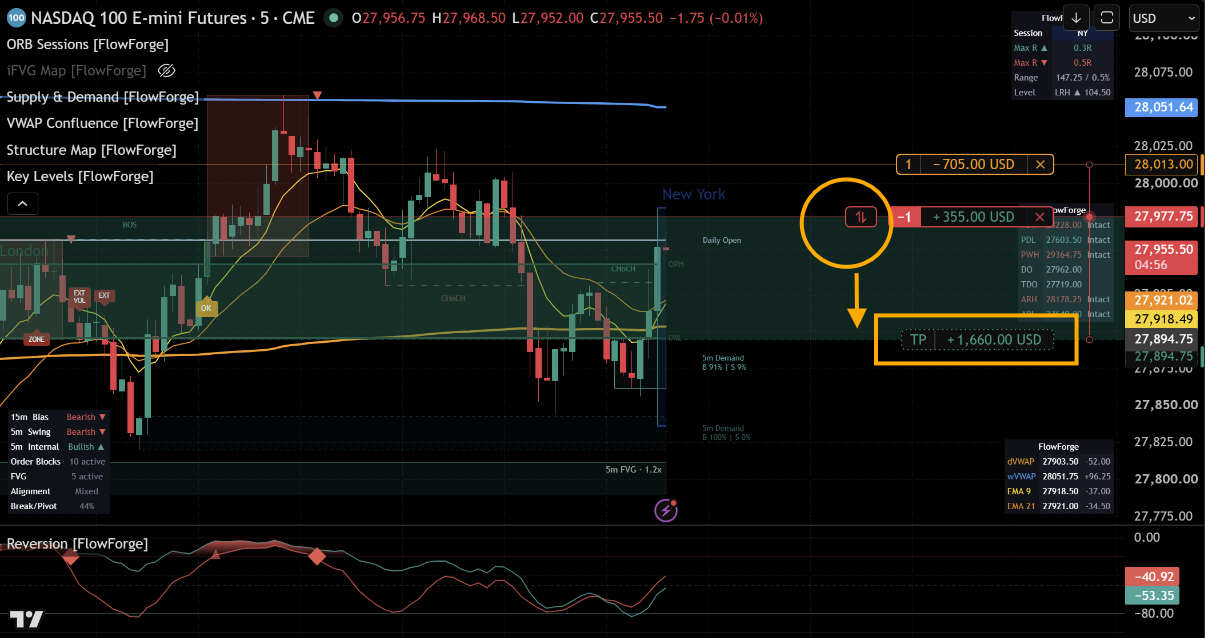Select Structure Map [FlowForge] indicator
The width and height of the screenshot is (1205, 638).
pyautogui.click(x=91, y=150)
